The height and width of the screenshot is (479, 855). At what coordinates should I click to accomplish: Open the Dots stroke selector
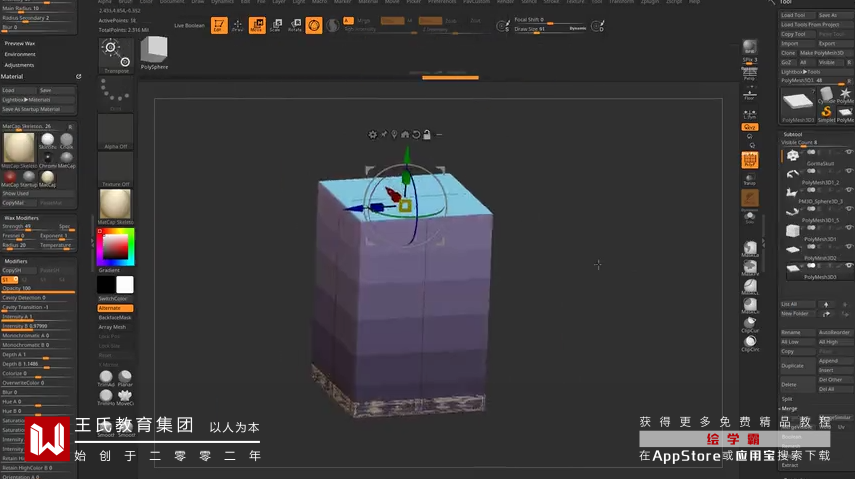[x=116, y=94]
